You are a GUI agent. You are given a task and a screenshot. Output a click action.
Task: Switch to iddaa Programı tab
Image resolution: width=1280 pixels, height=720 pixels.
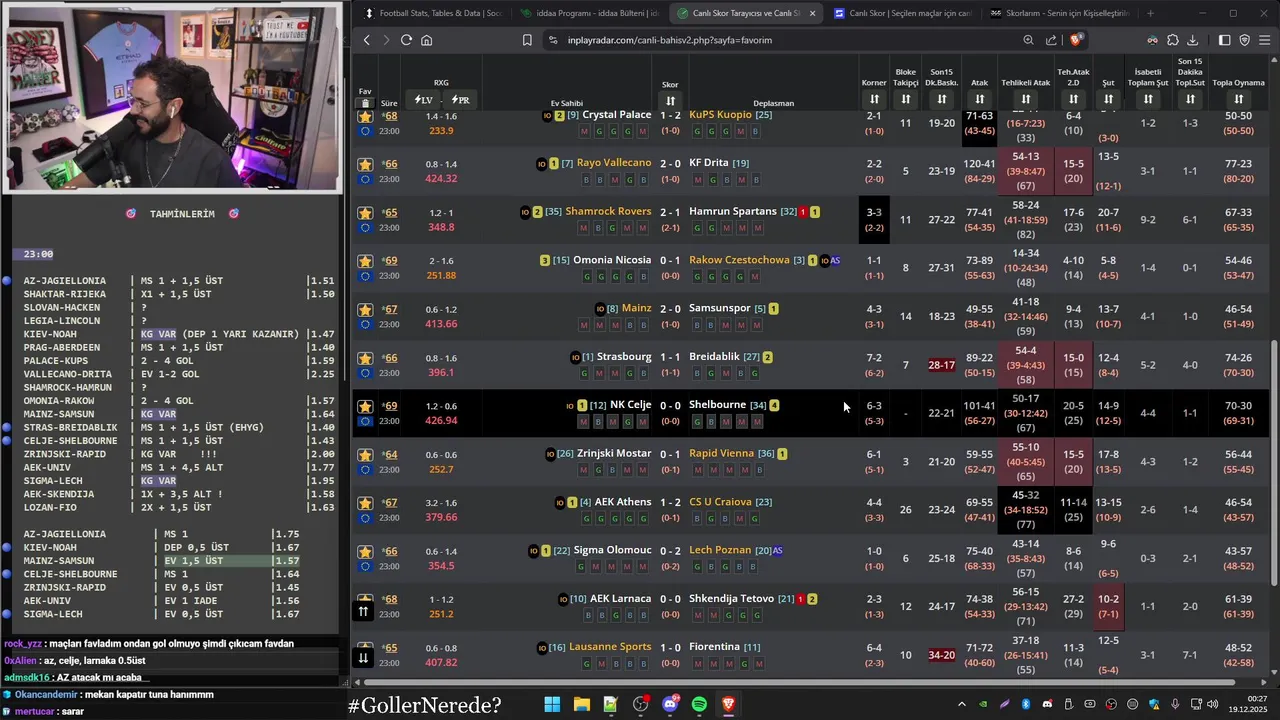590,13
